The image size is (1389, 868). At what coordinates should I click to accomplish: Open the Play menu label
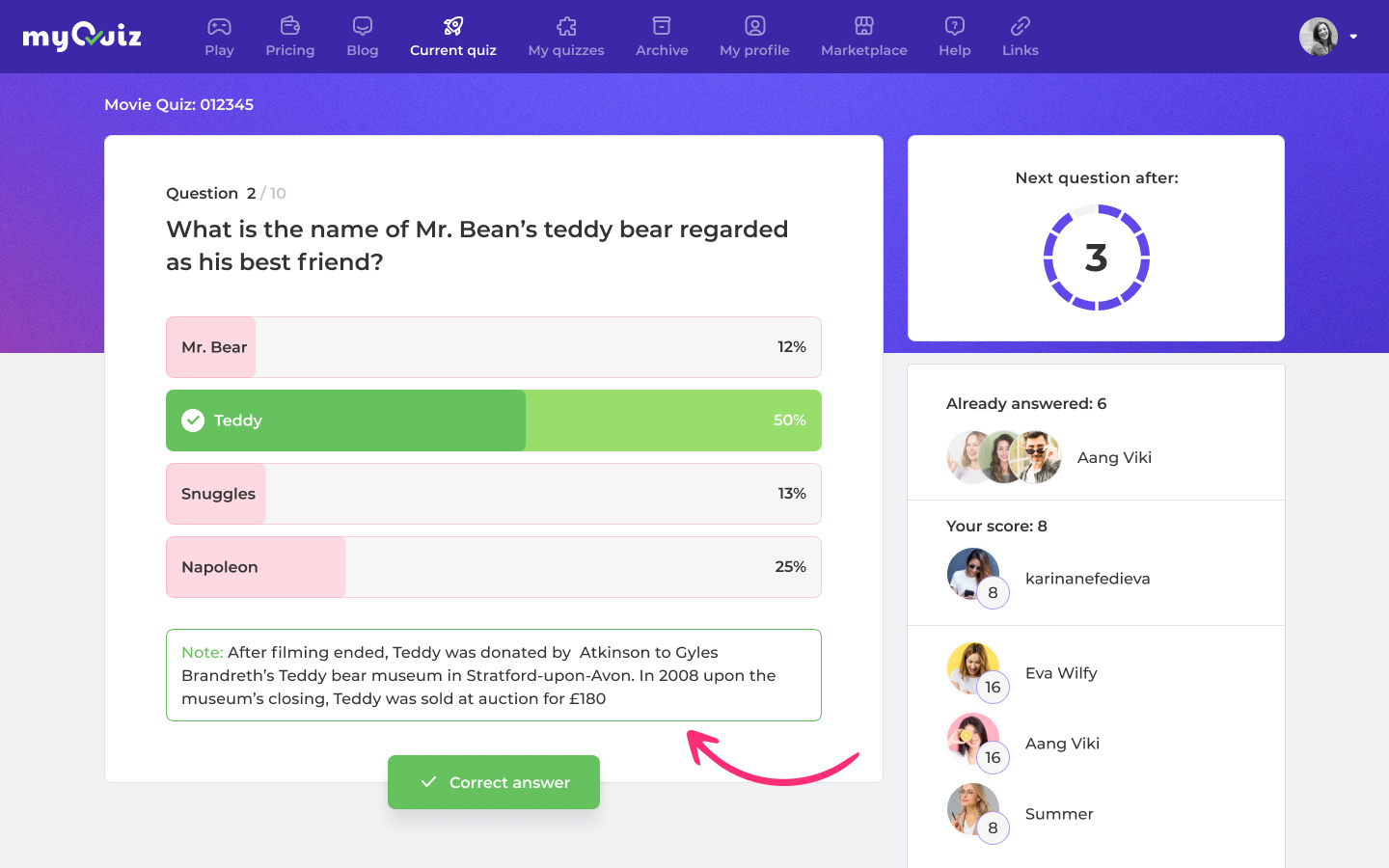[219, 50]
